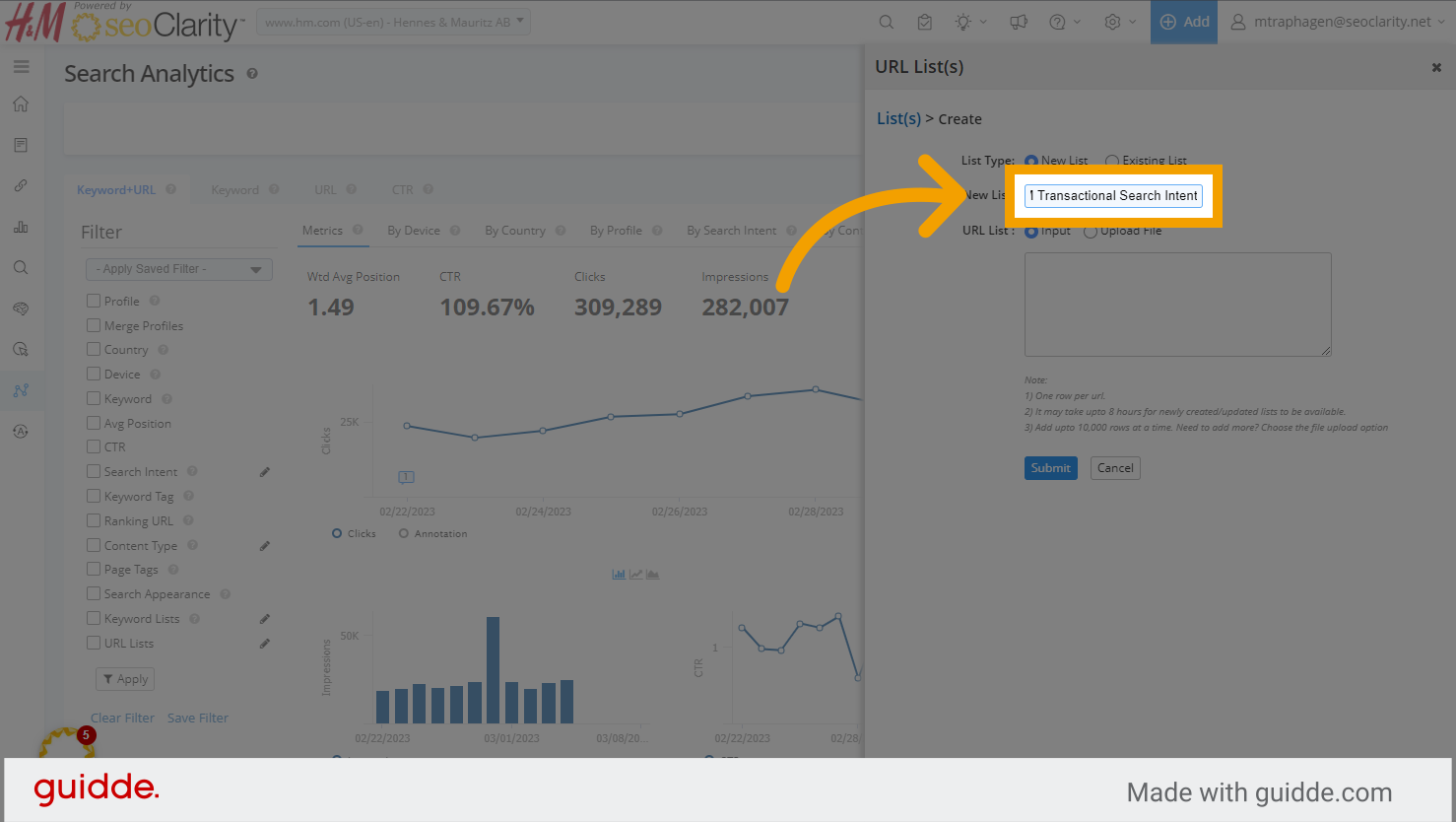The height and width of the screenshot is (822, 1456).
Task: Open the By Device tab
Action: (414, 231)
